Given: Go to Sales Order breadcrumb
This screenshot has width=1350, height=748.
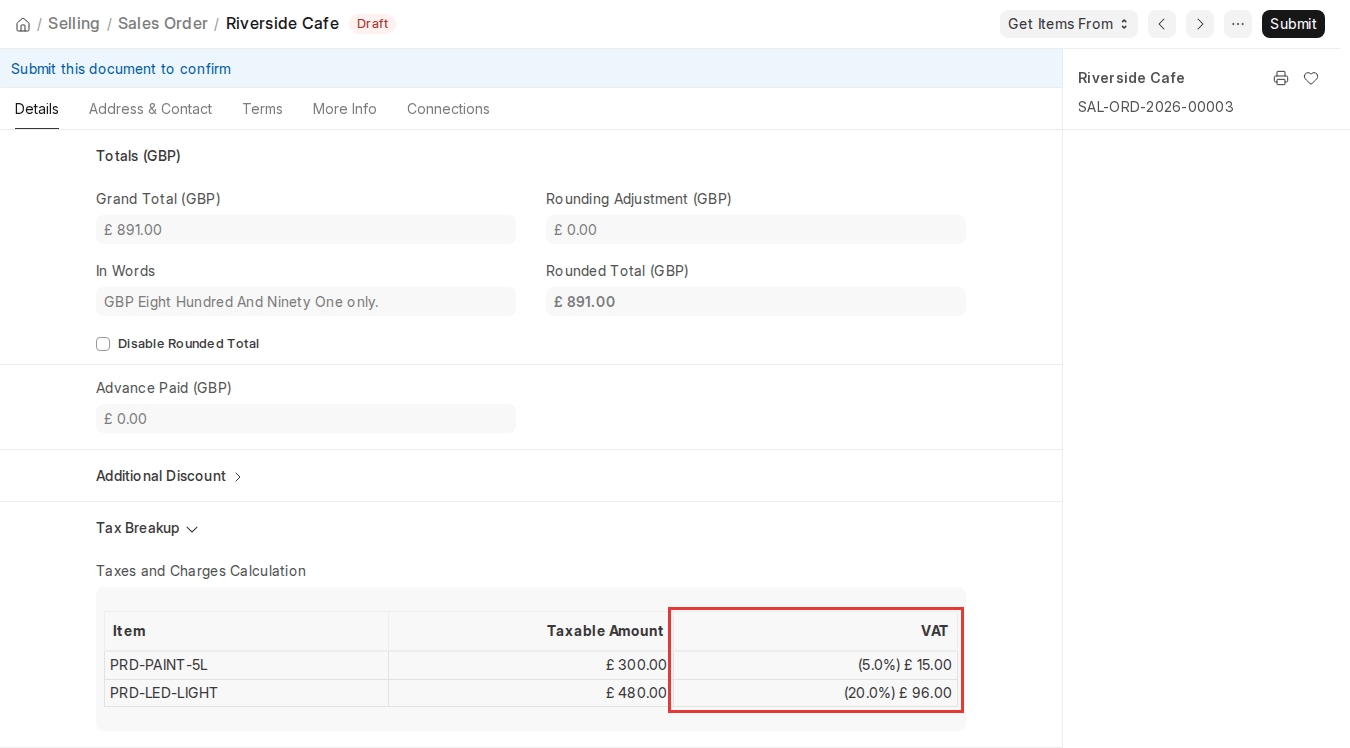Looking at the screenshot, I should pyautogui.click(x=163, y=23).
